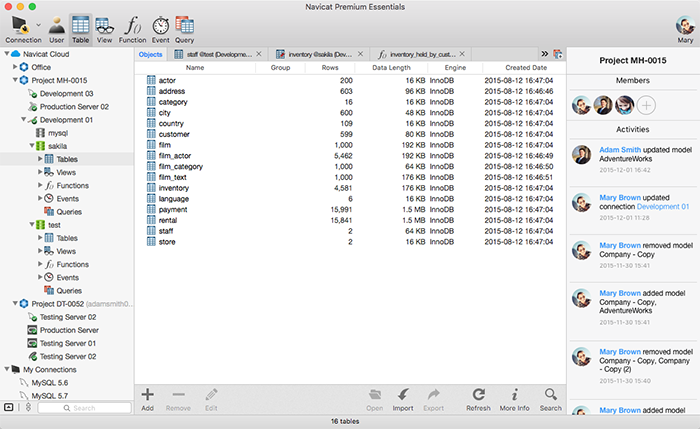Select the customer table row
The height and width of the screenshot is (429, 700).
tap(350, 134)
